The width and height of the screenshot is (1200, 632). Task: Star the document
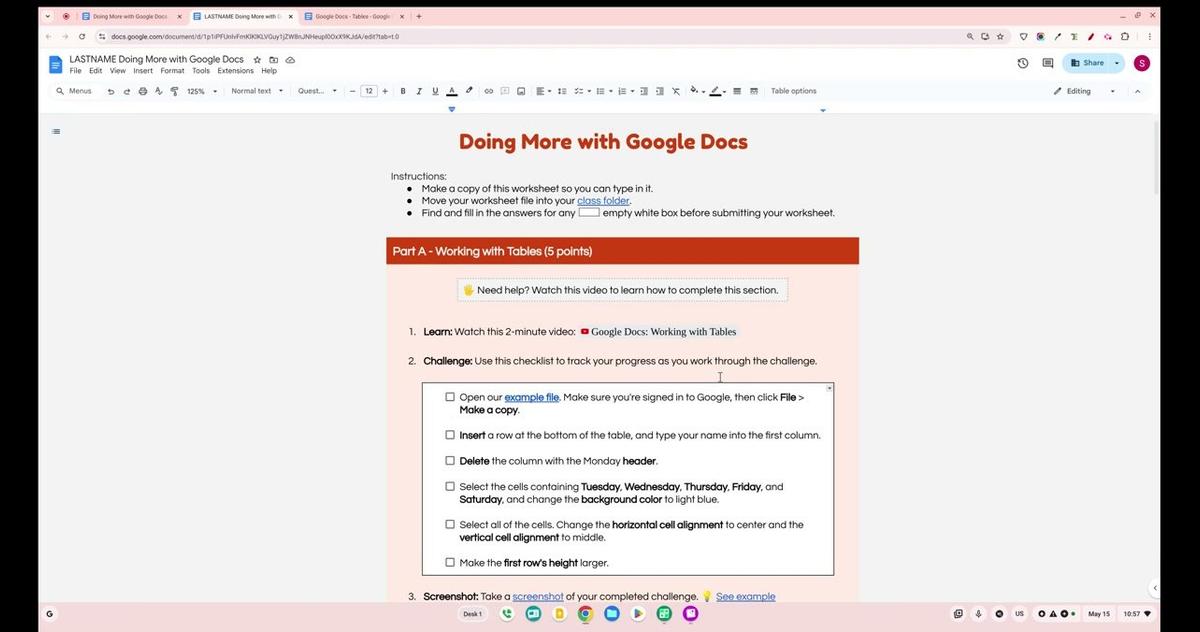[x=257, y=60]
